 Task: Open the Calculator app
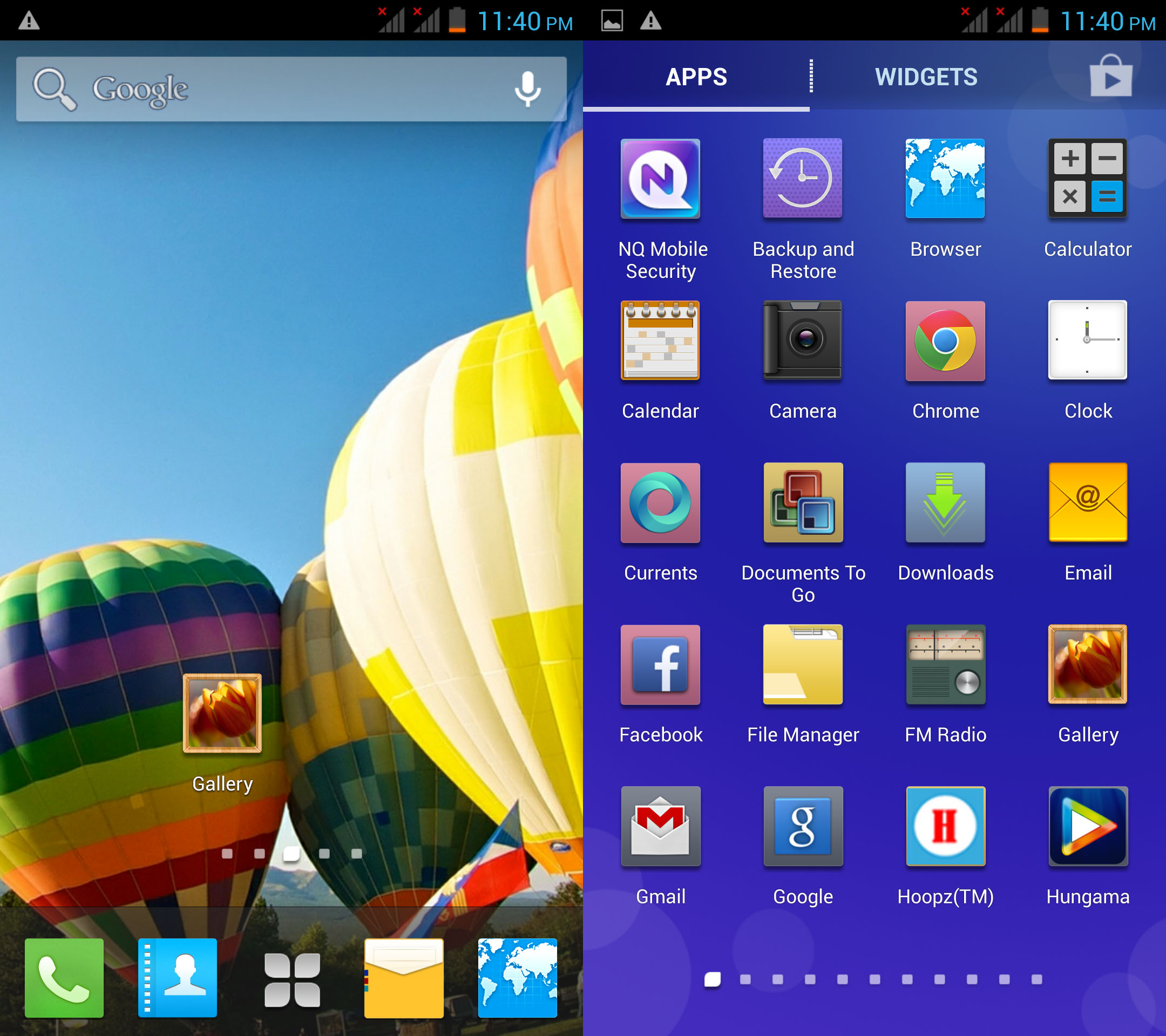[x=1087, y=179]
